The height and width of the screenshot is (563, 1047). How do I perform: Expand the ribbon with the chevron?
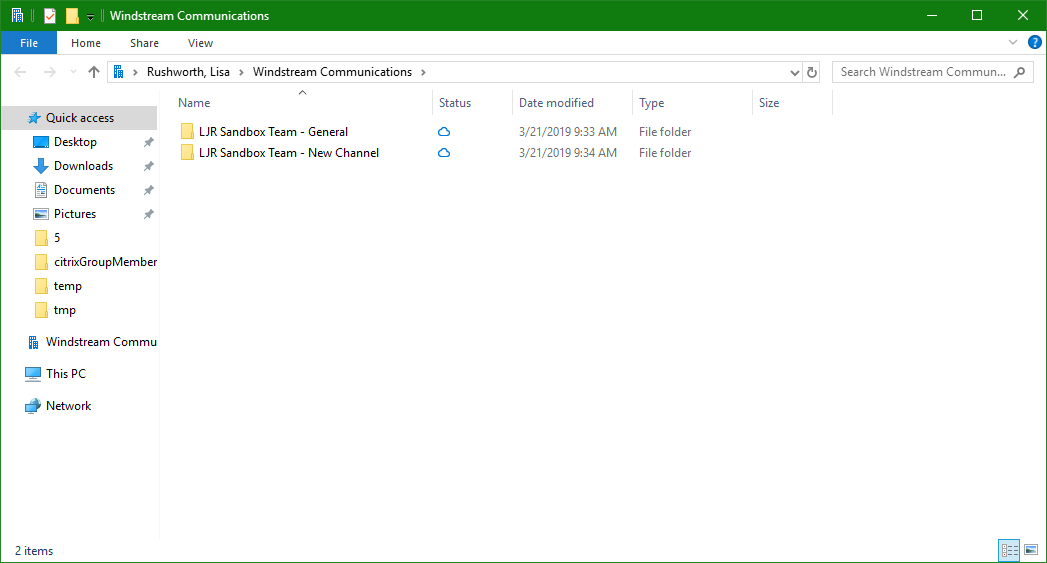click(x=1012, y=42)
